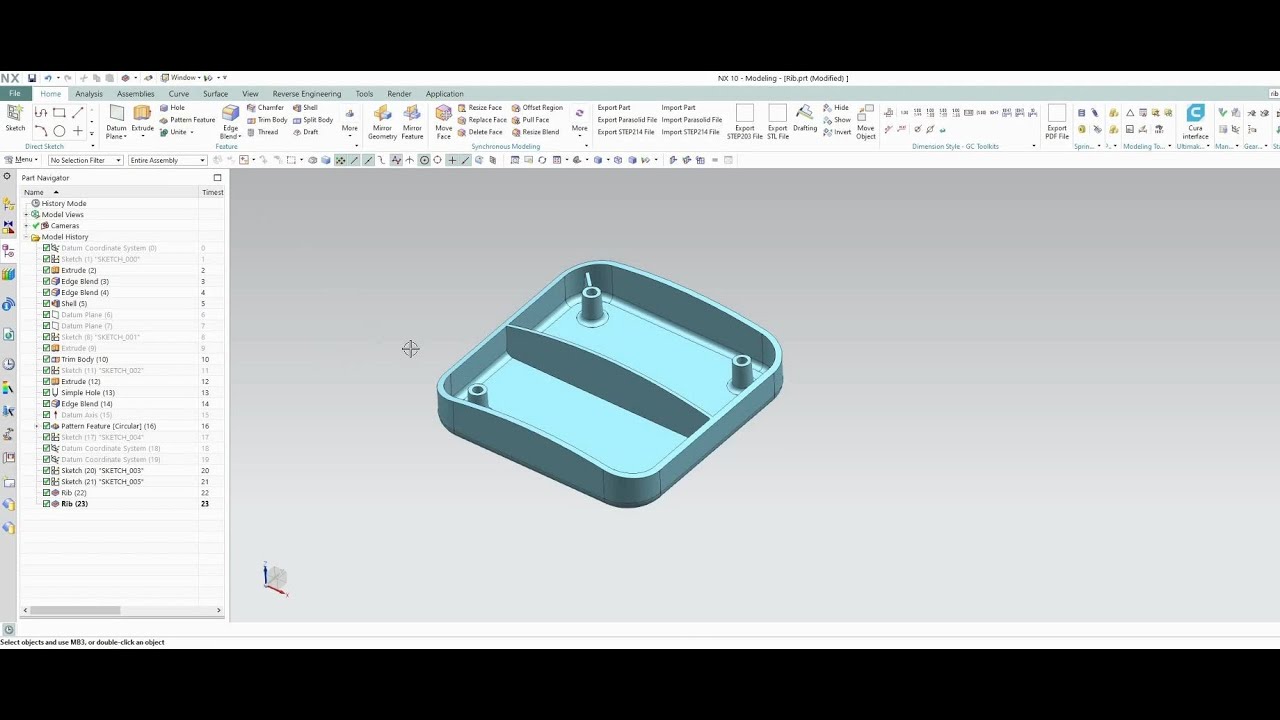Select the Mirror Feature tool
Screen dimensions: 1280x720
point(412,122)
